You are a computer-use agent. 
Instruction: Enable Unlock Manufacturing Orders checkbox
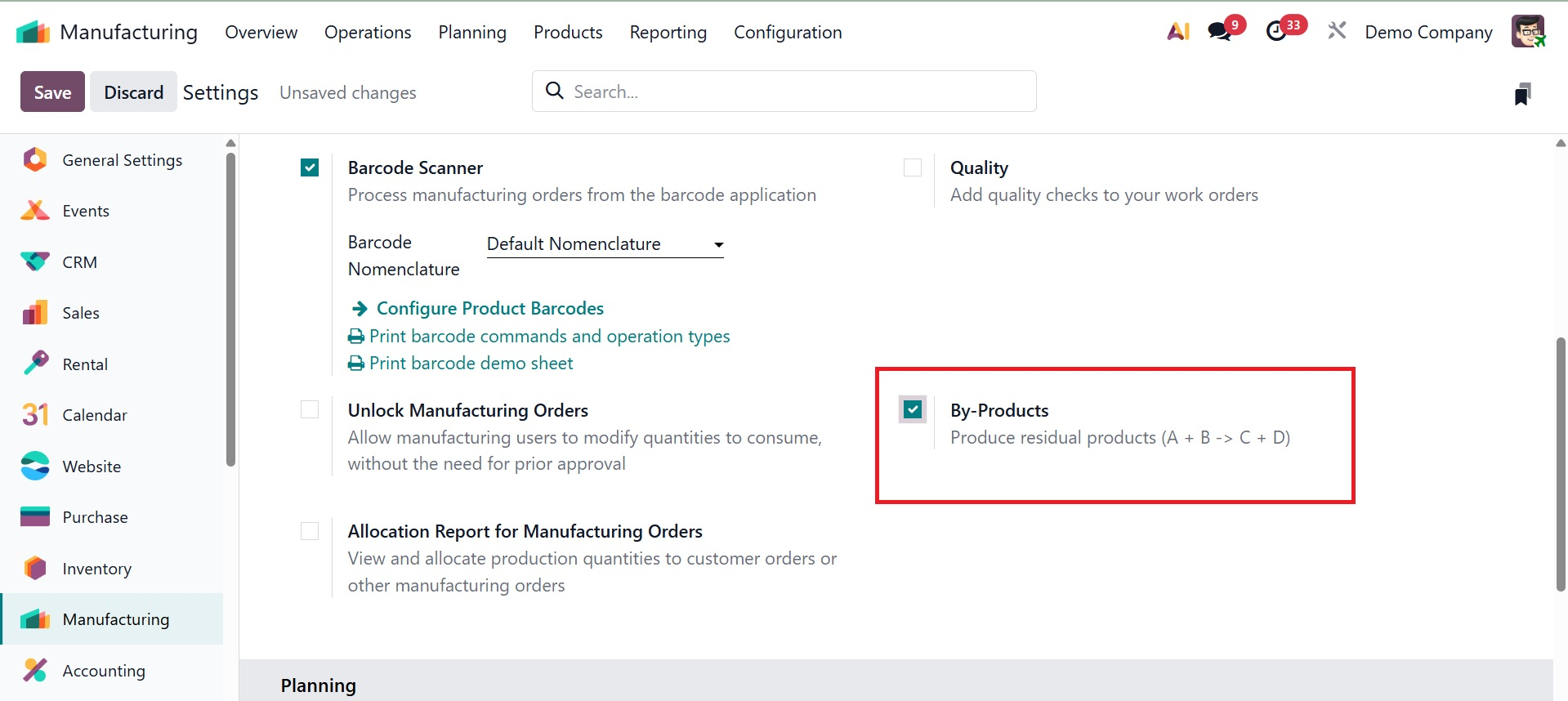pos(310,409)
